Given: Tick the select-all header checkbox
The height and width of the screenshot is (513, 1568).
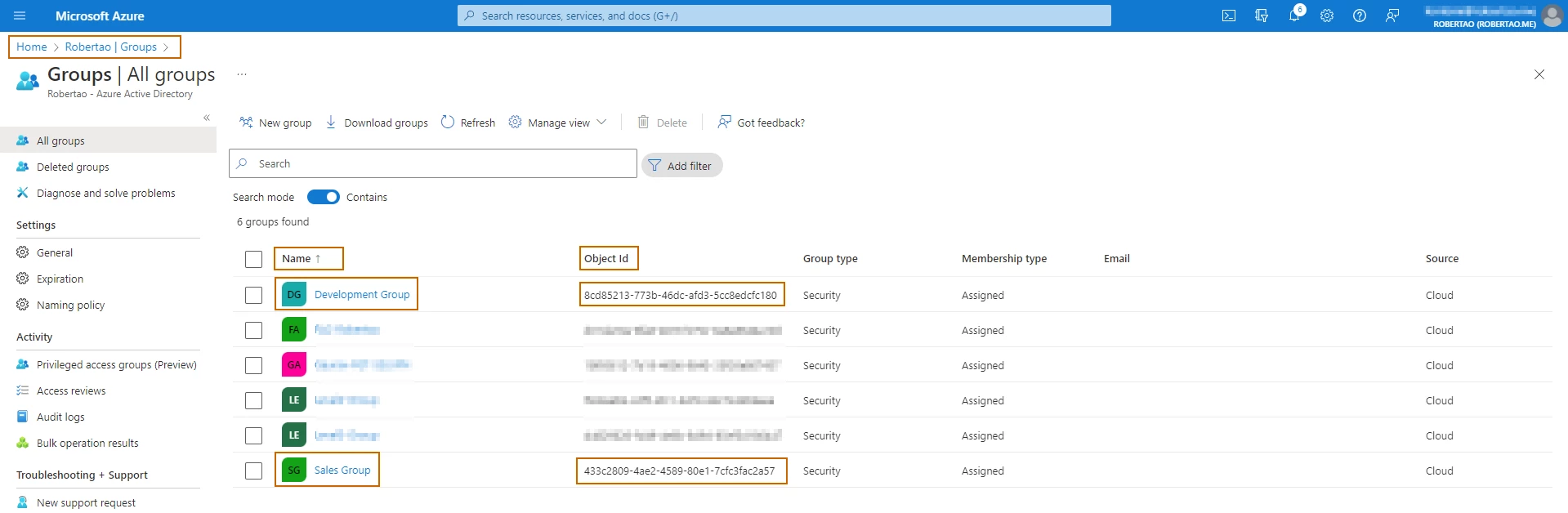Looking at the screenshot, I should (x=254, y=259).
